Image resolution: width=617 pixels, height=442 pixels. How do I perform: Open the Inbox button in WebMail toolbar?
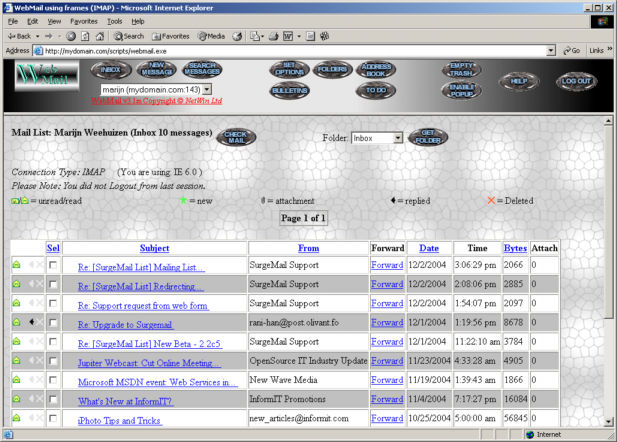coord(110,70)
